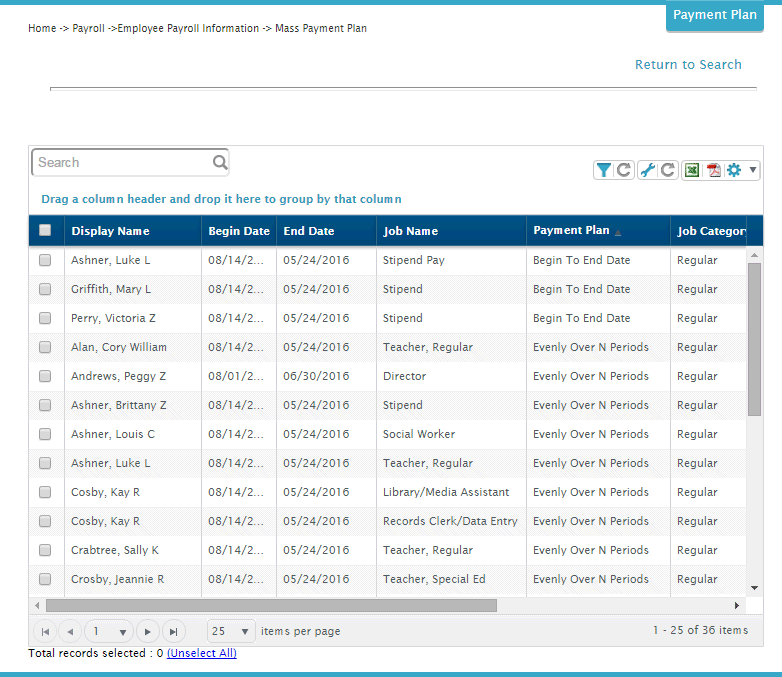
Task: Click the search magnifier icon
Action: tap(219, 162)
